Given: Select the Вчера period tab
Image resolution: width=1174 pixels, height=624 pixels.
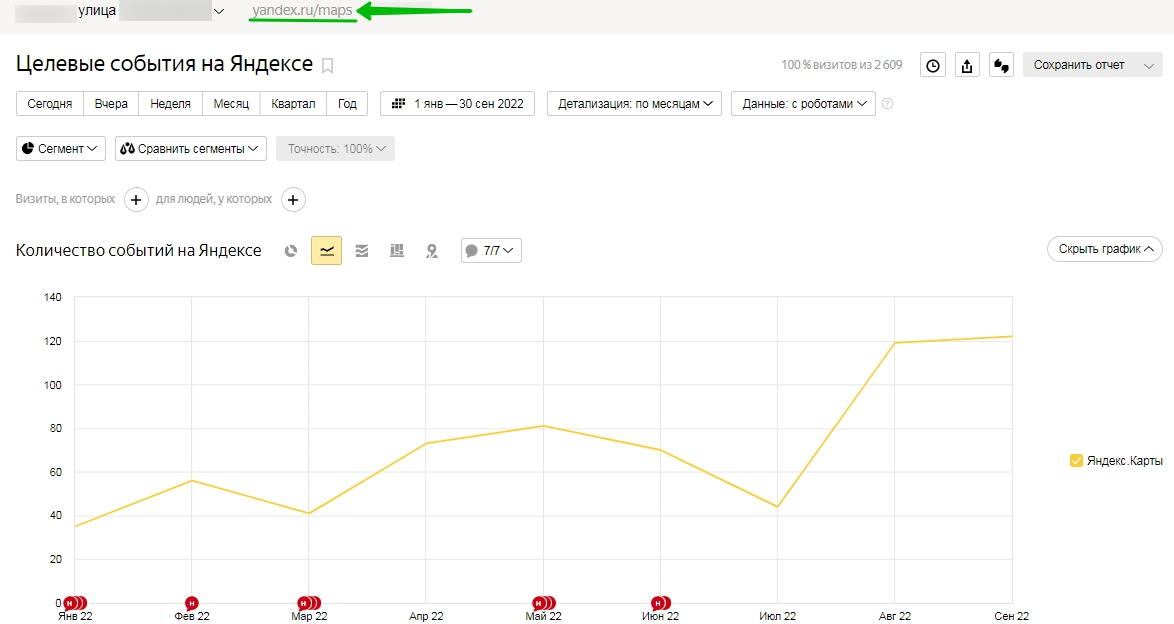Looking at the screenshot, I should pos(111,103).
